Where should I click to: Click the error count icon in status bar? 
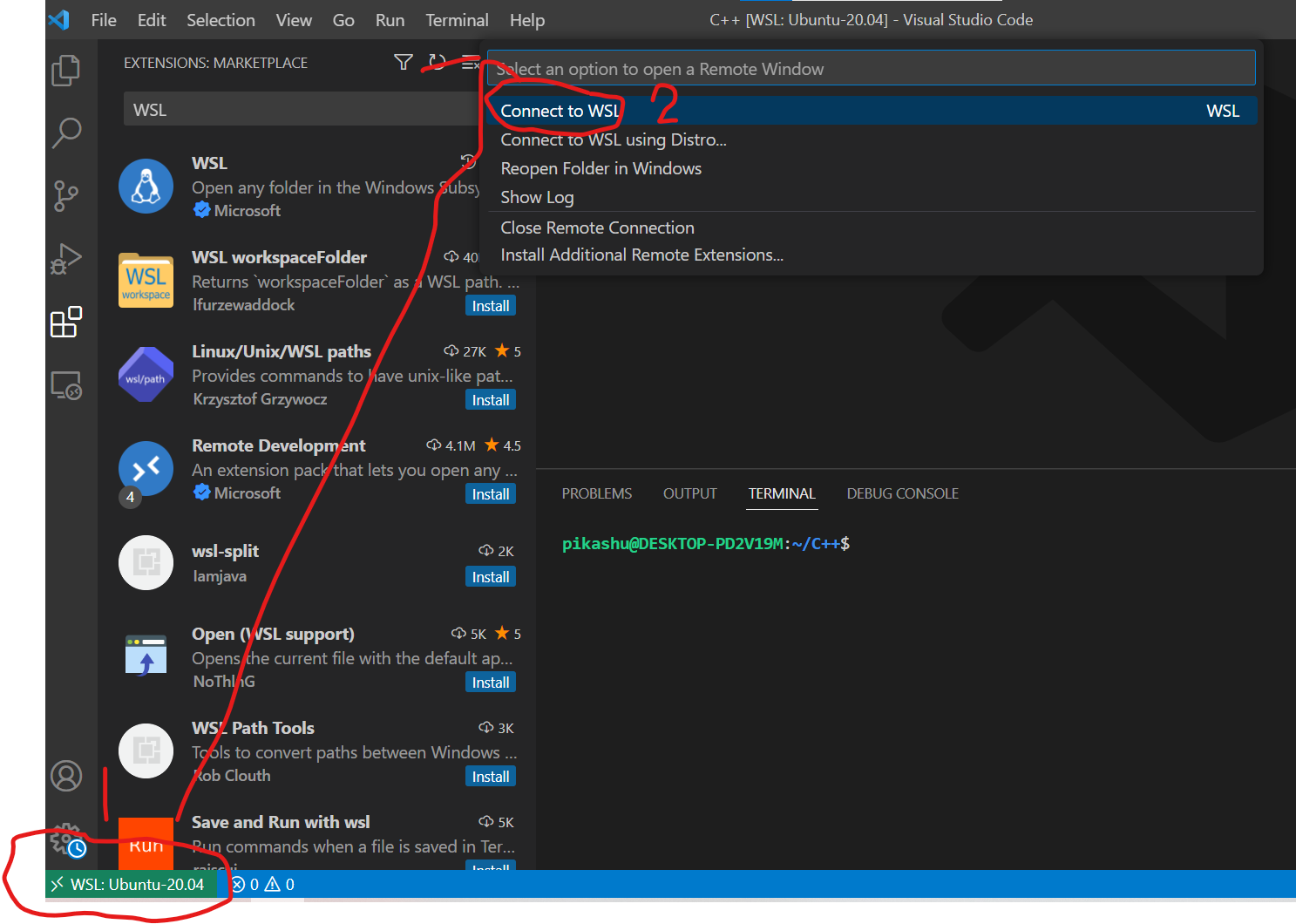(238, 885)
